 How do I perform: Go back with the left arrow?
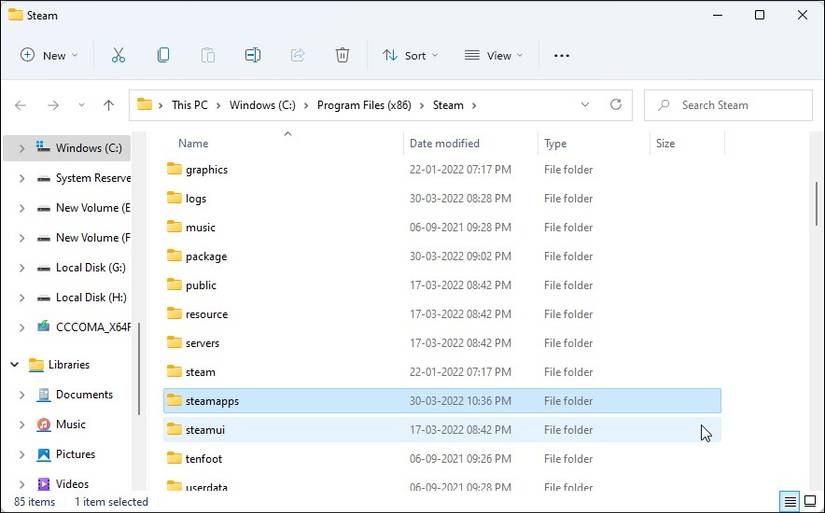[x=21, y=105]
